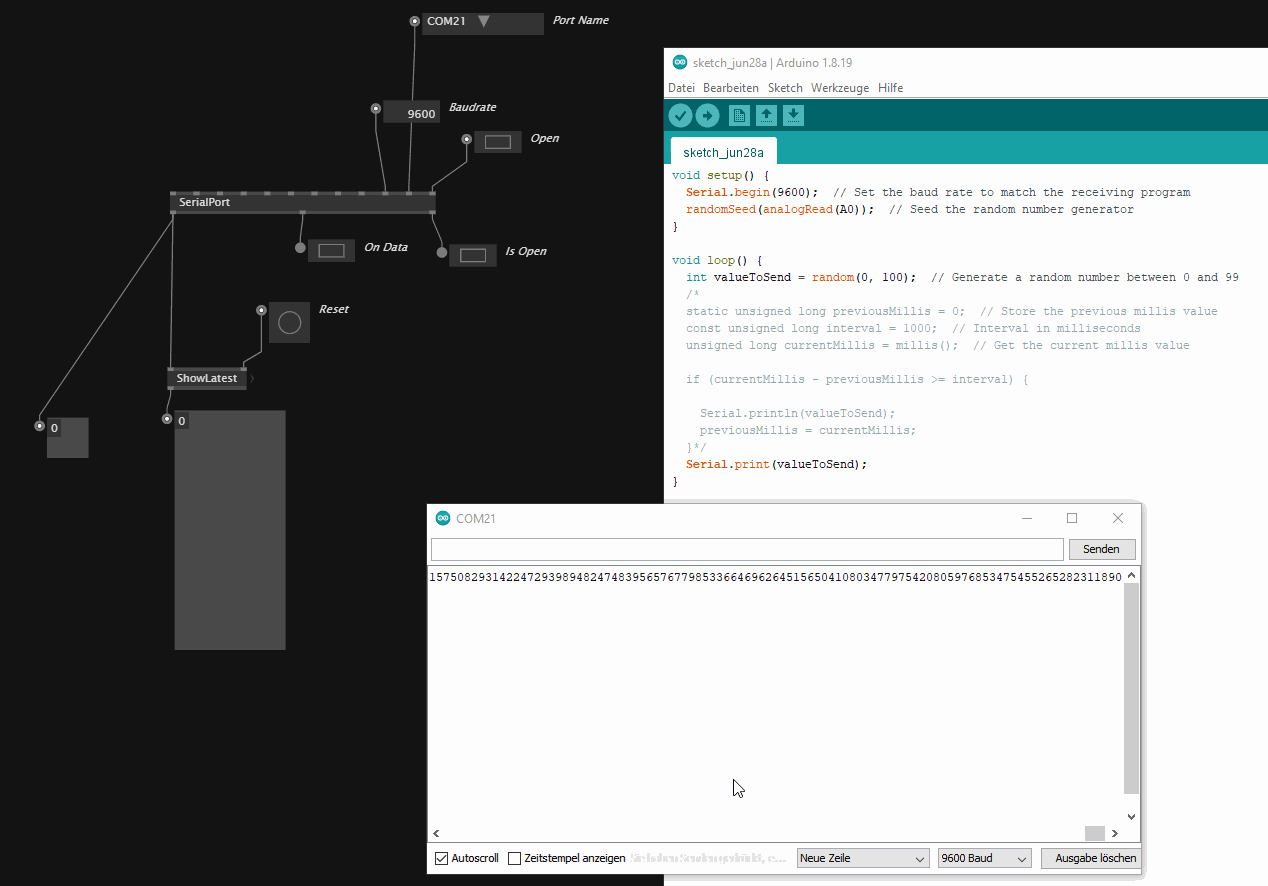Click the small 0 value box left
The image size is (1268, 886).
(68, 438)
